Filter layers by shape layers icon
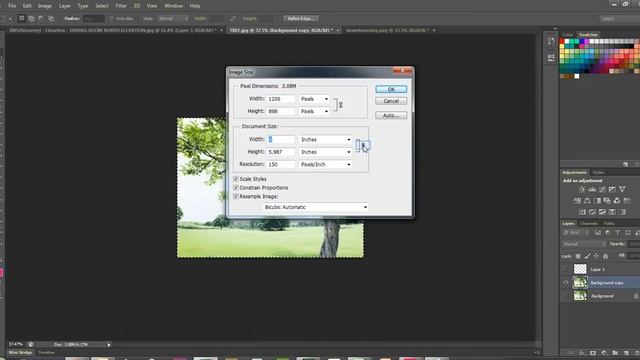 tap(627, 233)
